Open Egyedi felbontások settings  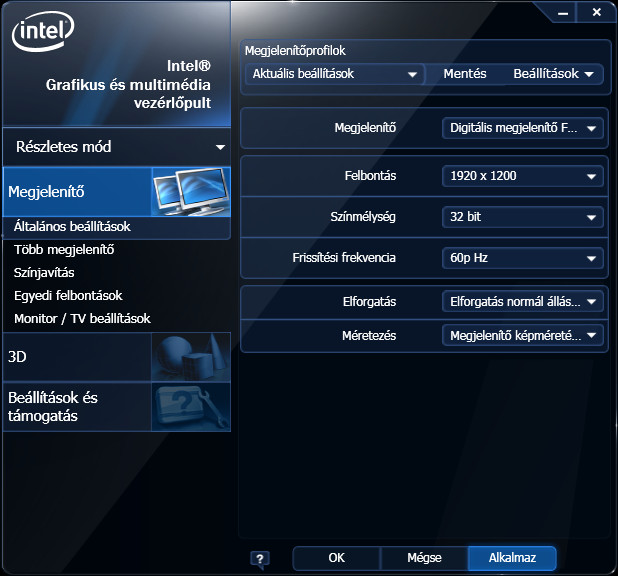[x=68, y=296]
